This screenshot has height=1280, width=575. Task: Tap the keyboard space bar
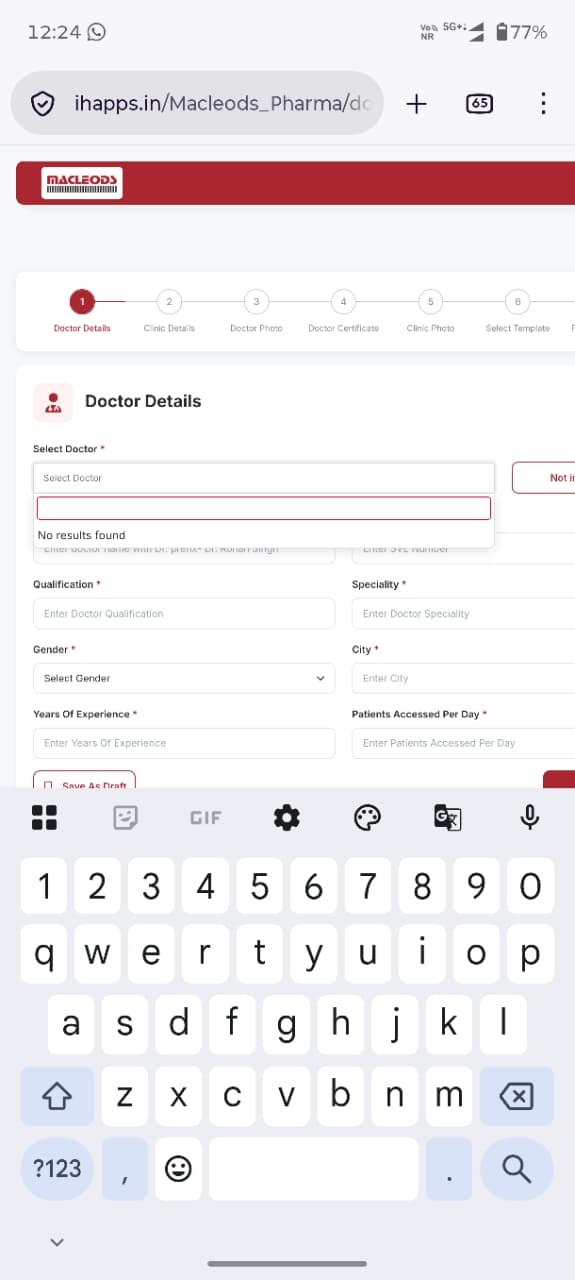(x=314, y=1168)
